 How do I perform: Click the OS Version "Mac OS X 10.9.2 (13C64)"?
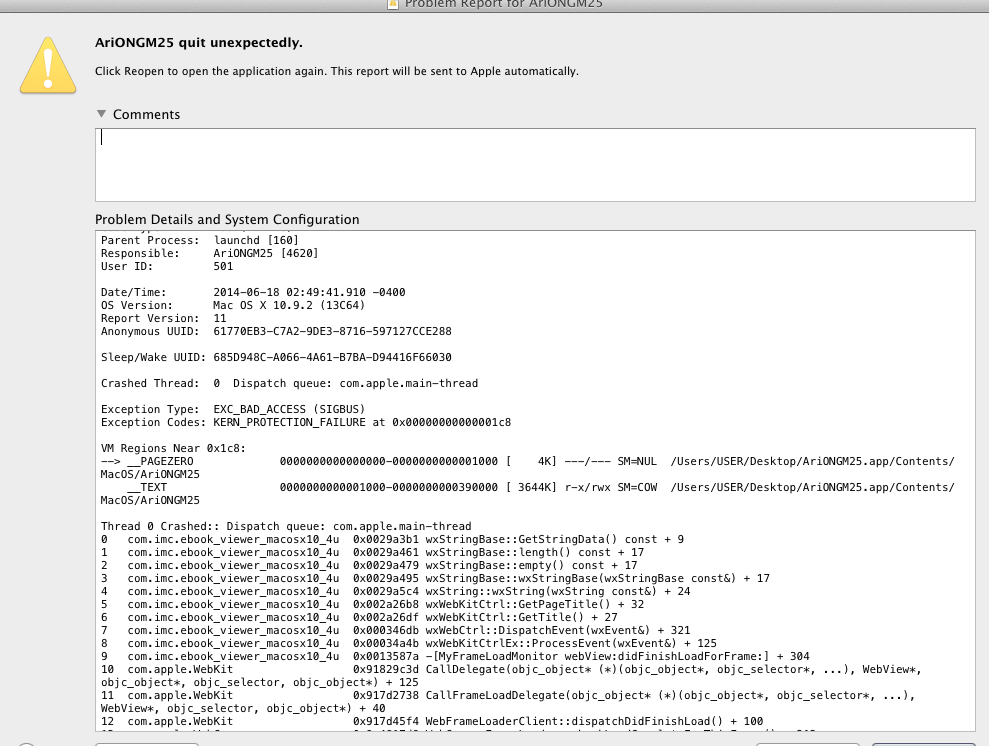click(x=289, y=305)
